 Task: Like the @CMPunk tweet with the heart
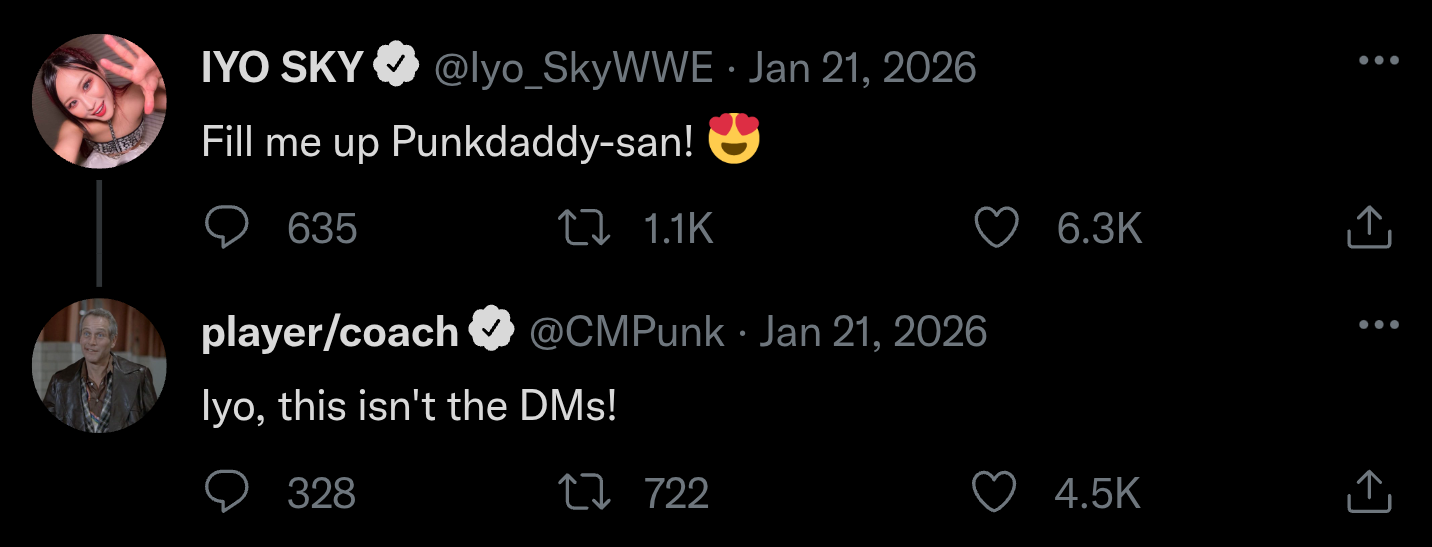996,492
